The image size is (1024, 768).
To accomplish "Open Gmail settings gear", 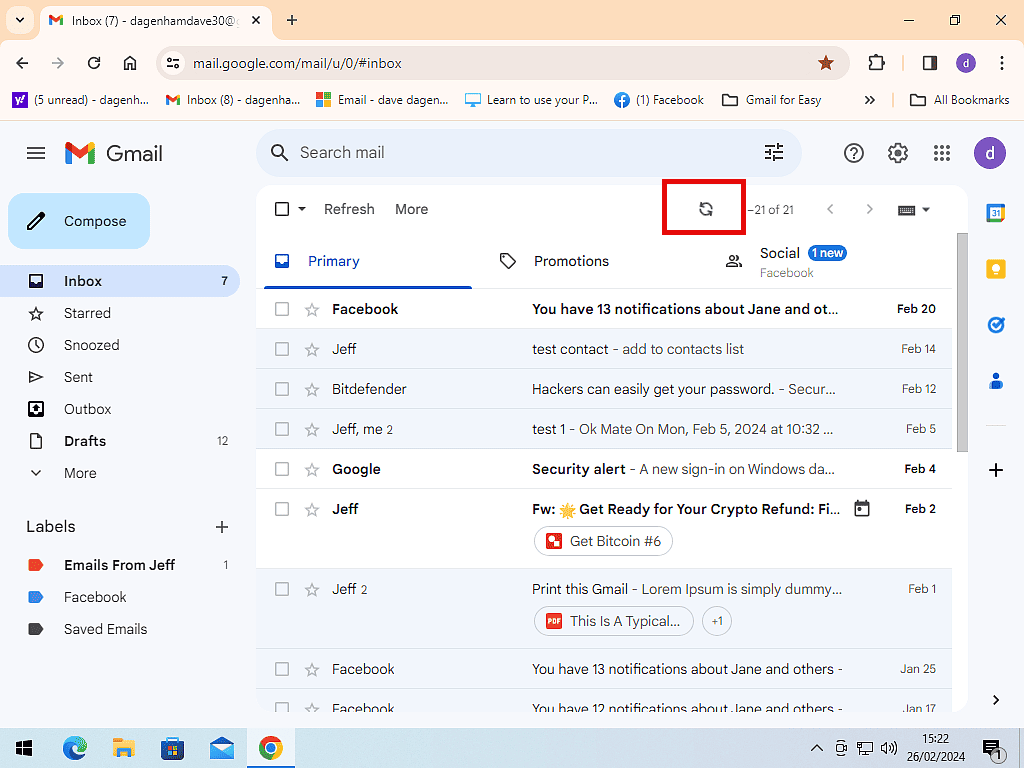I will pyautogui.click(x=897, y=153).
